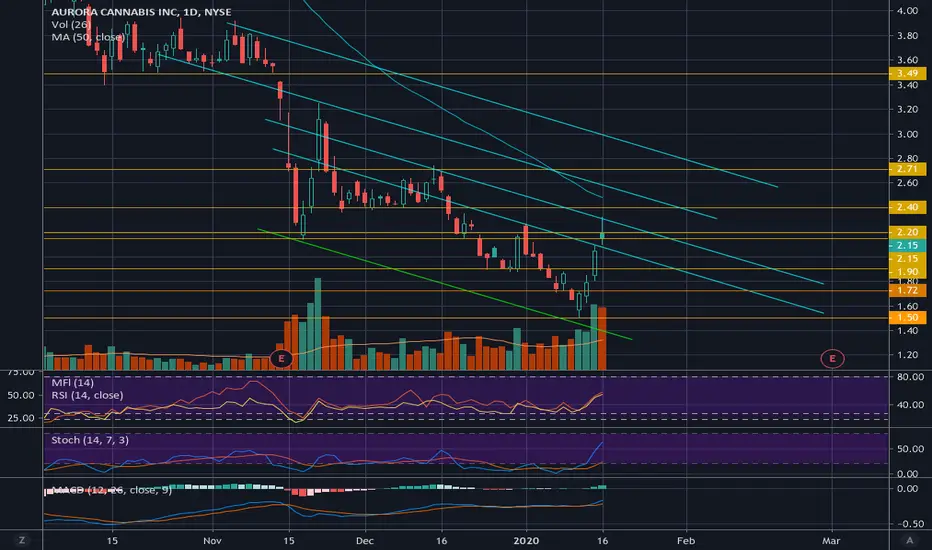Click the earnings E marker near November 15
The image size is (932, 550).
(281, 359)
